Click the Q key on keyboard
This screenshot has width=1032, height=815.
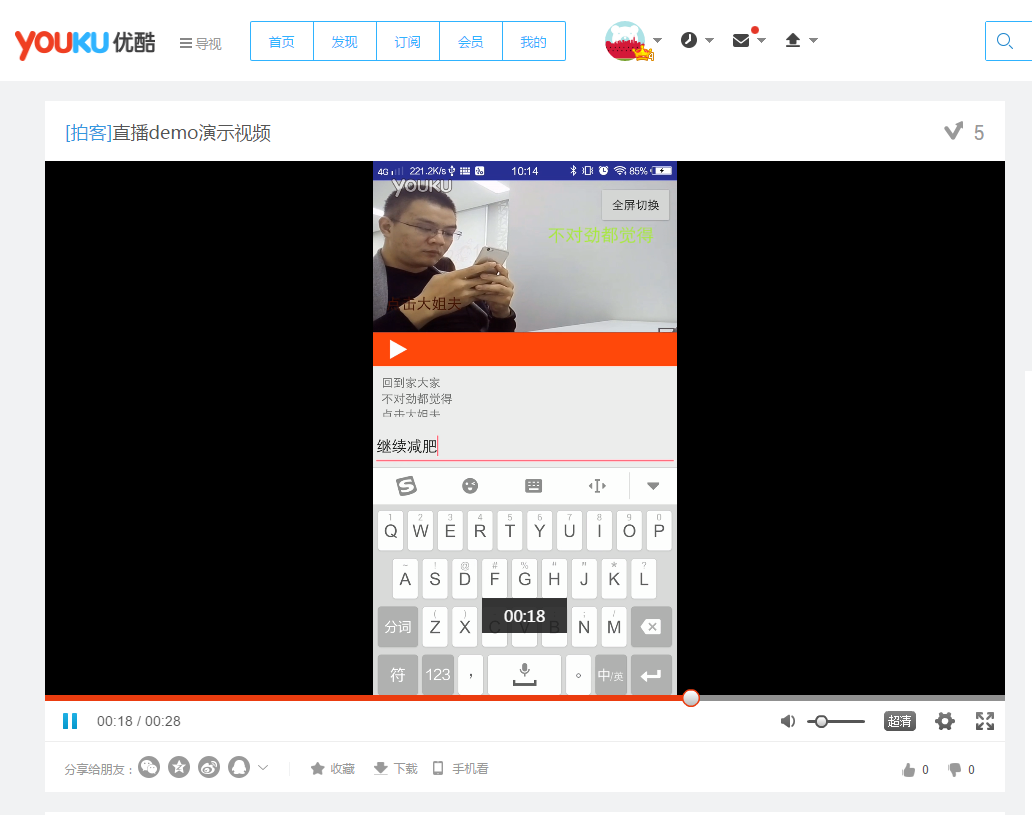point(390,531)
